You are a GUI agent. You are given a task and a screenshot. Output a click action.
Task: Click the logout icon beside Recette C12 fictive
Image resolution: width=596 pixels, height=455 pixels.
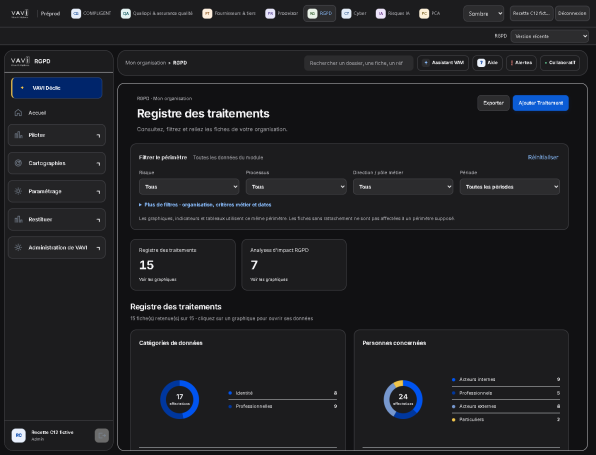[x=101, y=435]
